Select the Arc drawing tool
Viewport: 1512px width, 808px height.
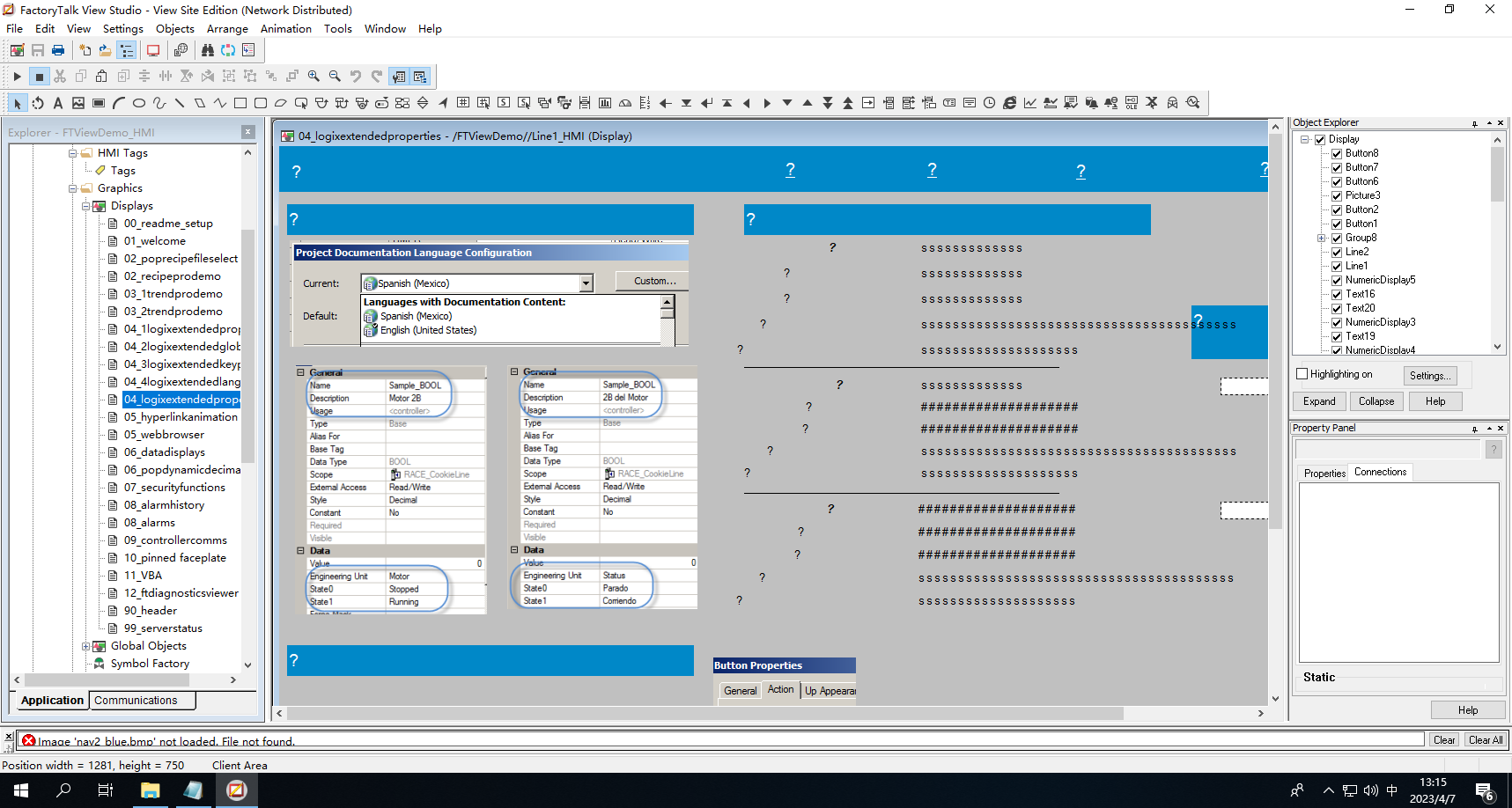tap(119, 103)
